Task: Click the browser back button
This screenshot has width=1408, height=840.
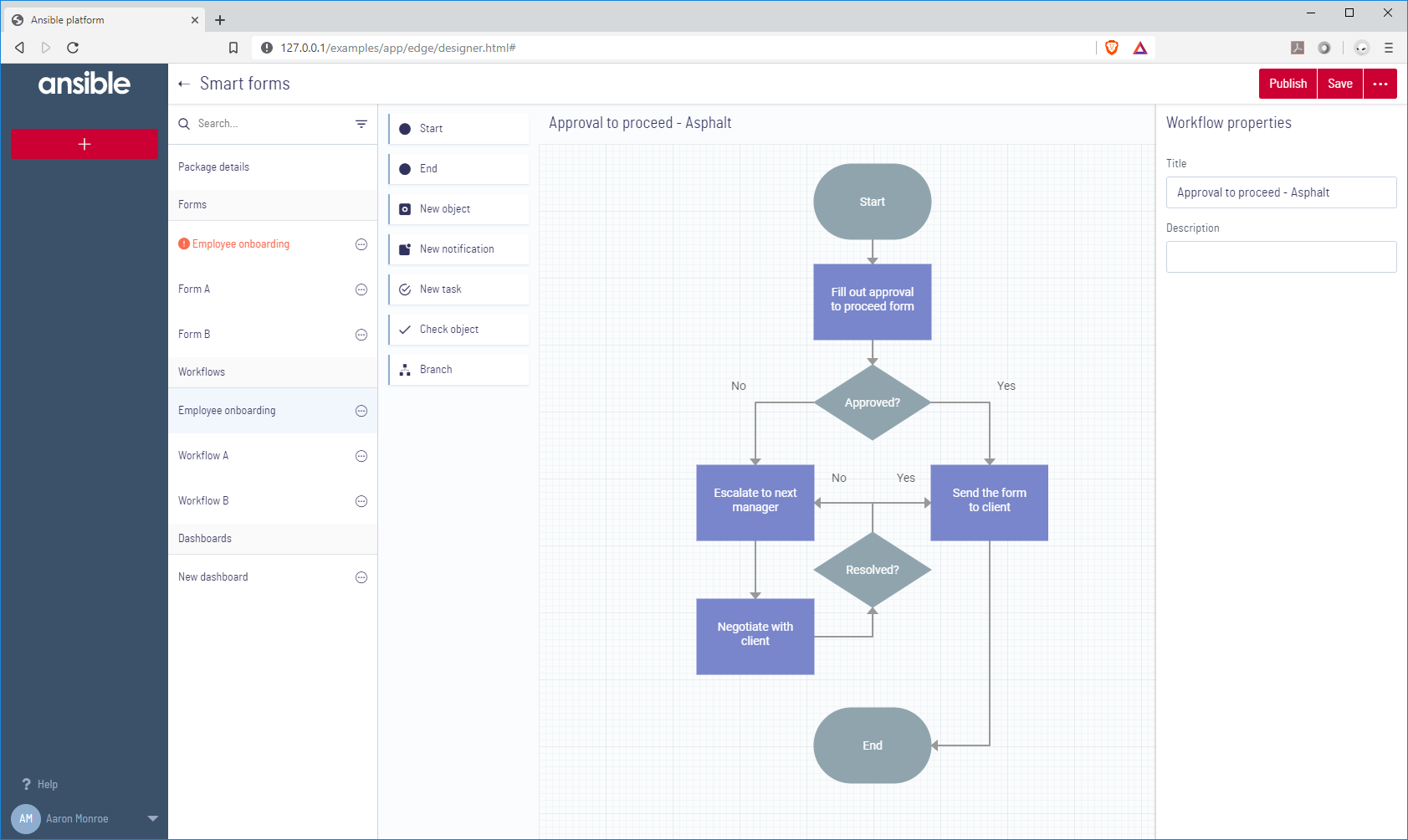Action: tap(19, 48)
